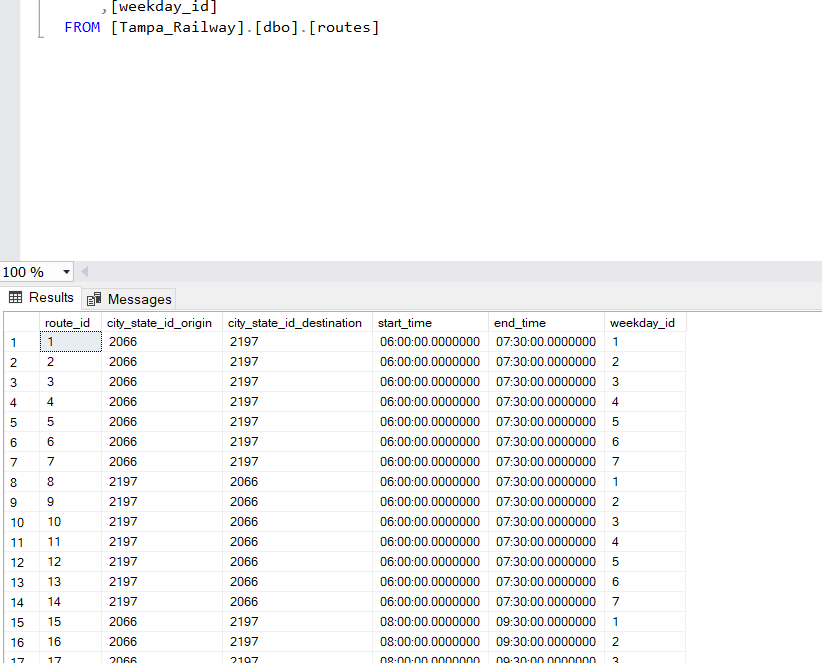The height and width of the screenshot is (663, 822).
Task: Switch to the Messages tab
Action: pos(129,299)
